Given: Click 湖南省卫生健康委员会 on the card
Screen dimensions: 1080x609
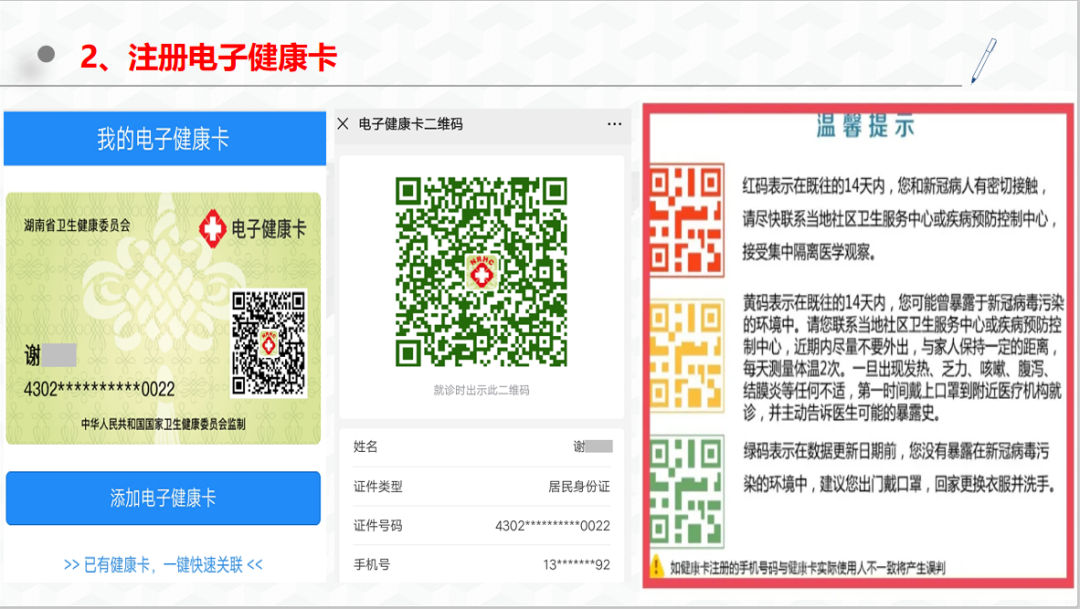Looking at the screenshot, I should coord(77,225).
